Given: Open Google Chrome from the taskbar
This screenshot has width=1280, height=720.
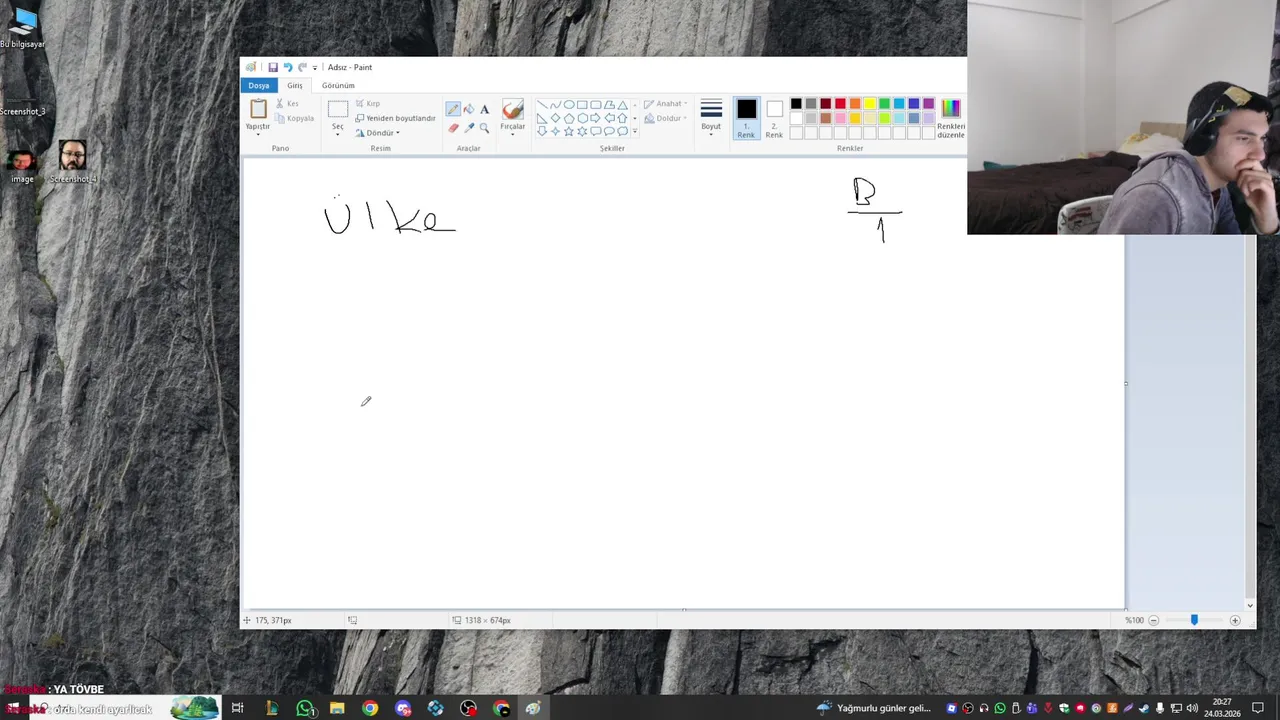Looking at the screenshot, I should [x=370, y=708].
